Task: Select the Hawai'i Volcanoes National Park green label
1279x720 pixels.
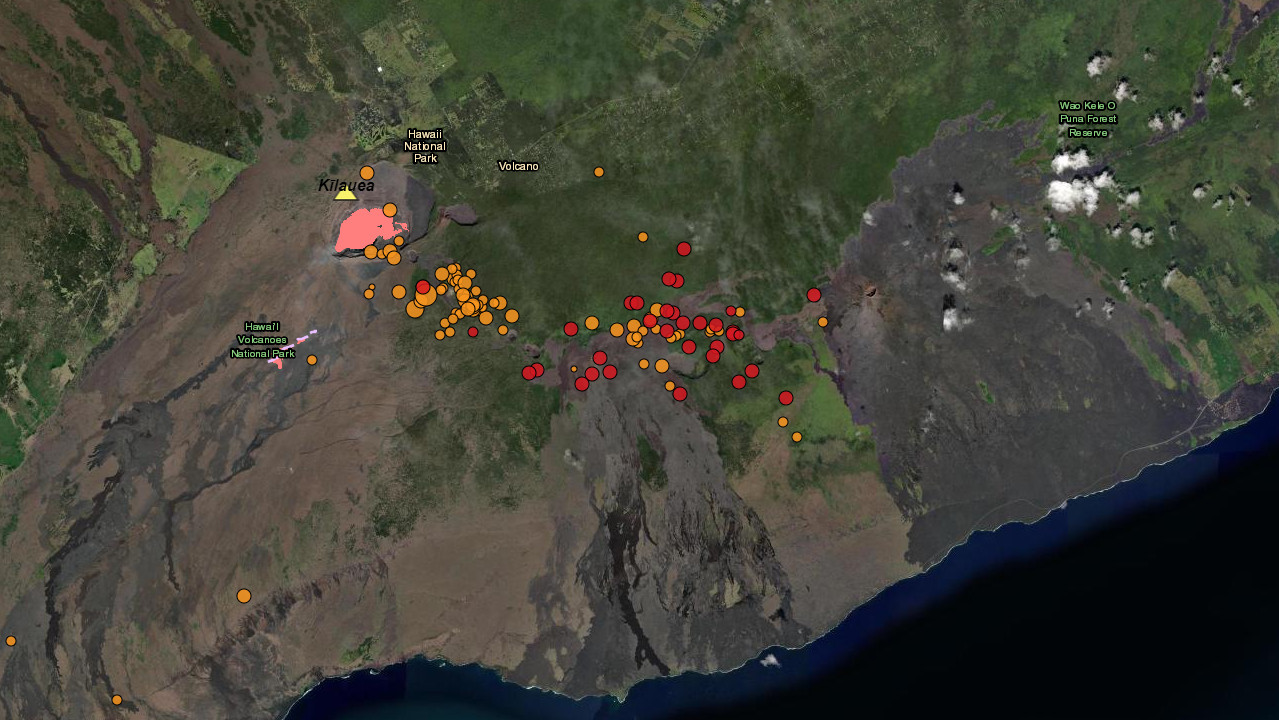Action: (x=263, y=340)
